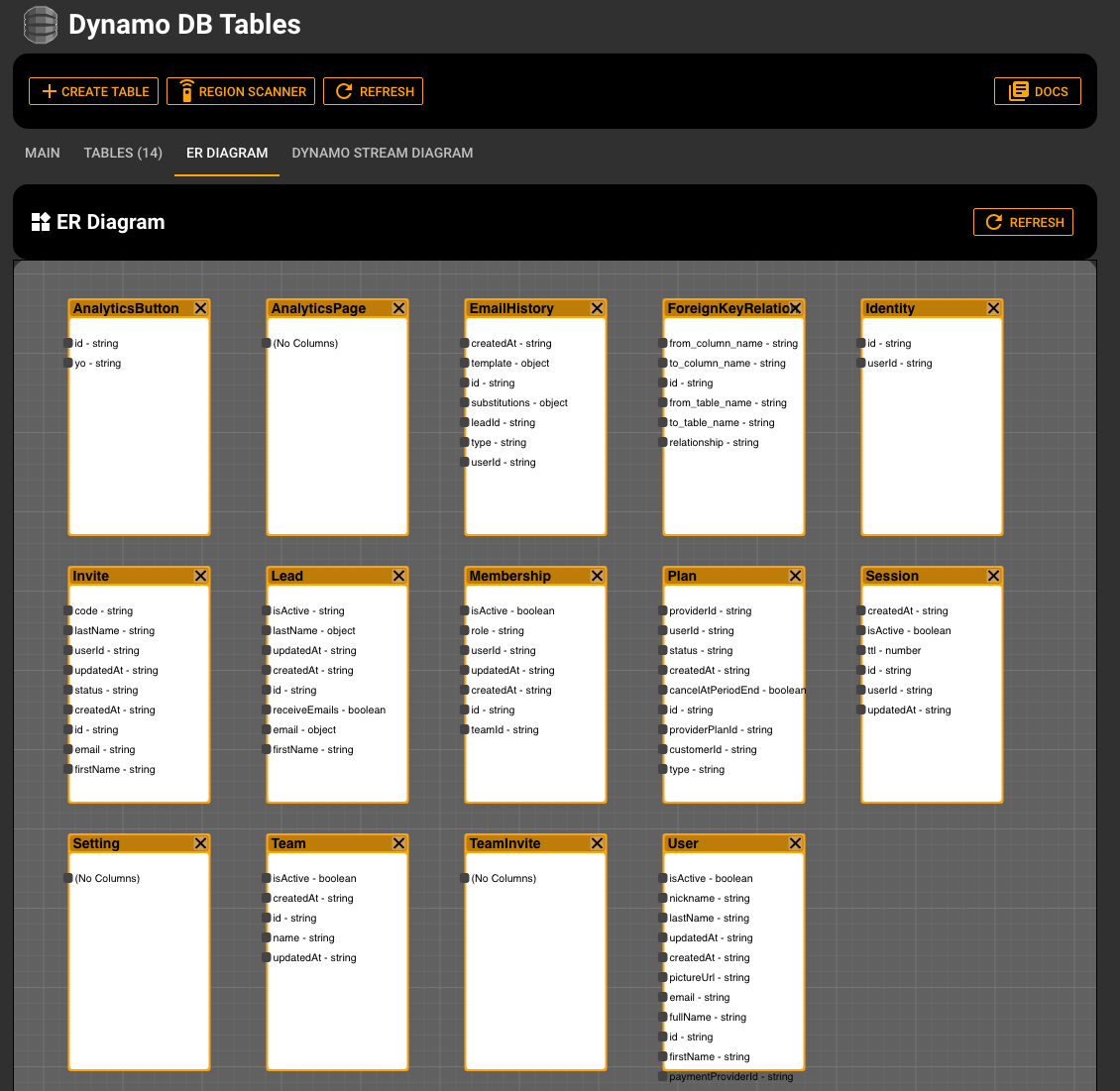Refresh the tables list from top toolbar

(x=373, y=91)
